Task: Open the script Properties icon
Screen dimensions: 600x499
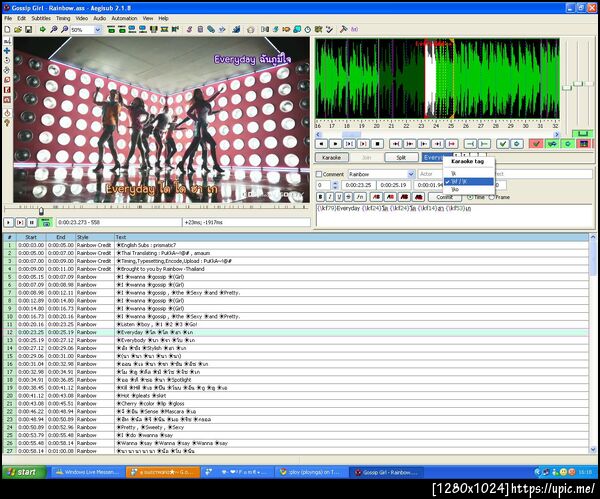Action: tap(200, 29)
